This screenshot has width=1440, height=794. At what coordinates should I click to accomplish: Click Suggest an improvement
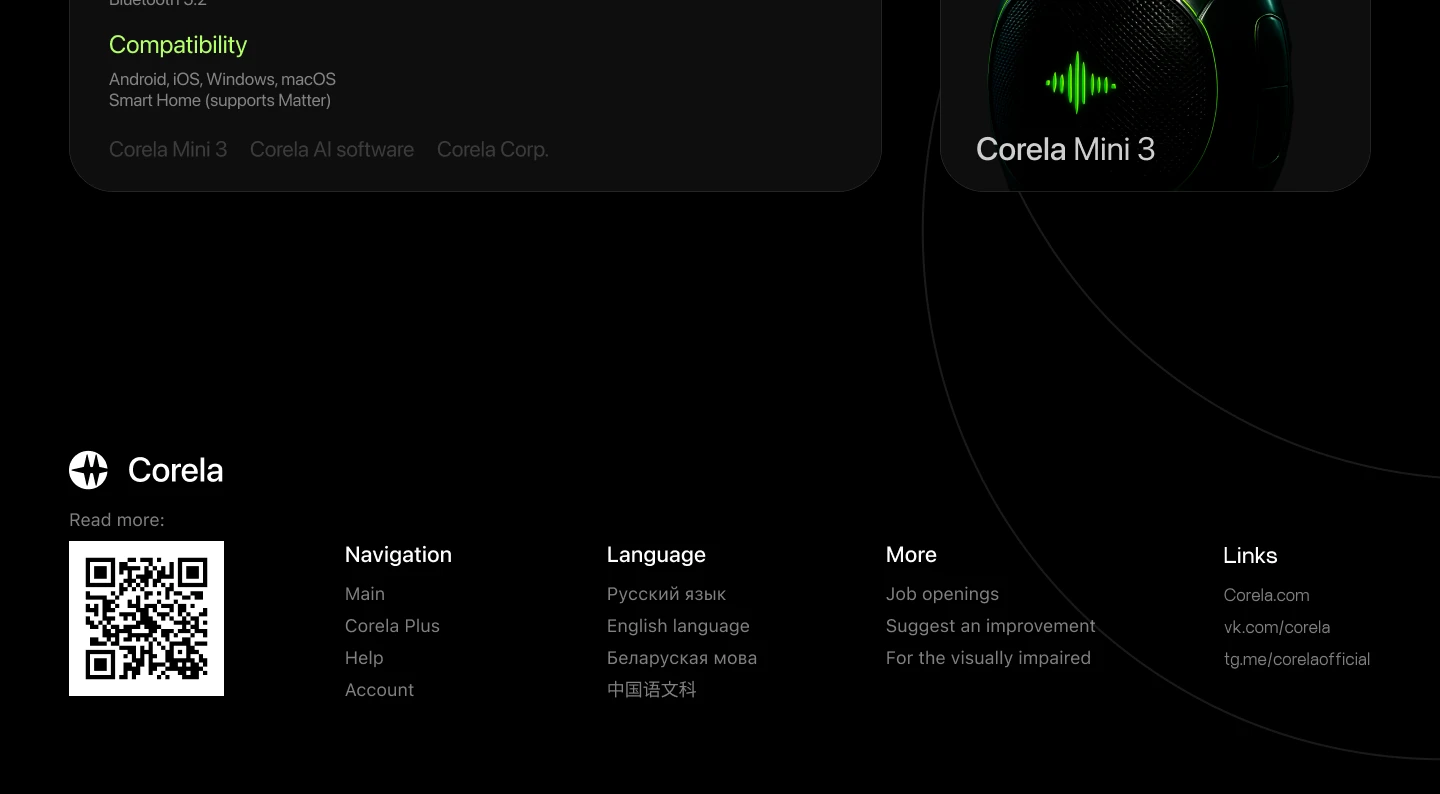click(x=990, y=626)
